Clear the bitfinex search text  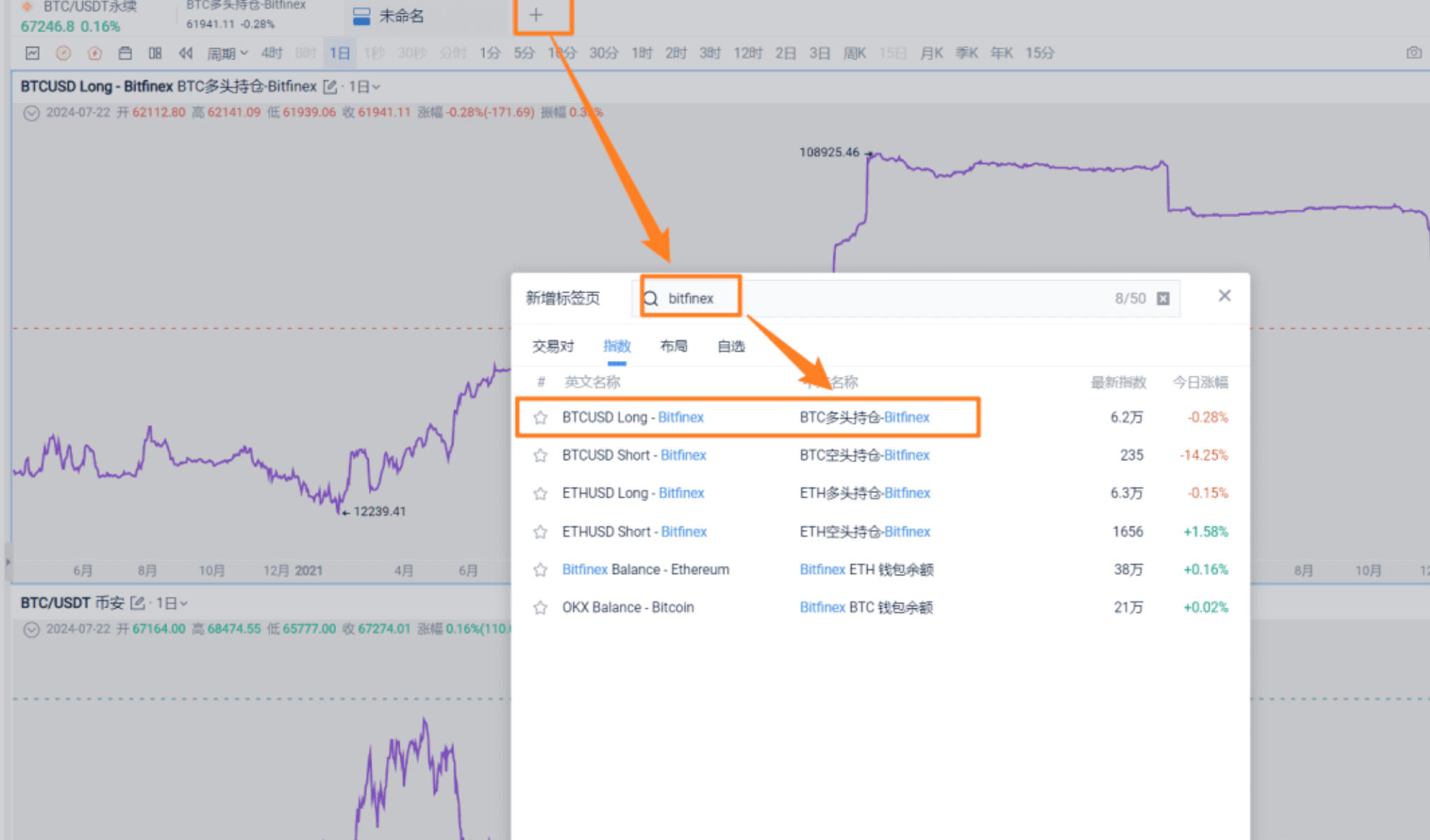tap(1163, 299)
